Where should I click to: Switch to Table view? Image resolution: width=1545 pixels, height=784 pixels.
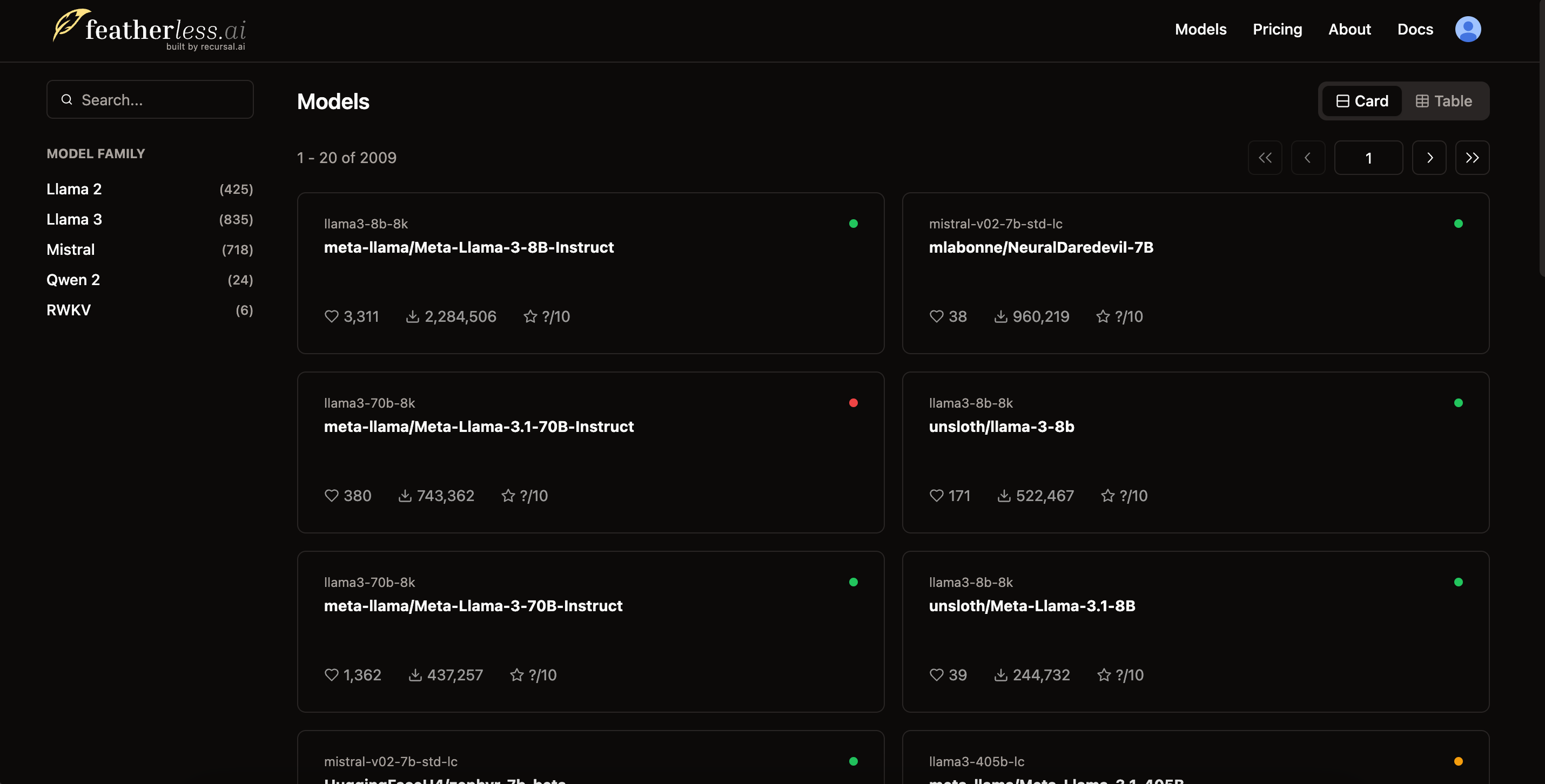pyautogui.click(x=1443, y=100)
